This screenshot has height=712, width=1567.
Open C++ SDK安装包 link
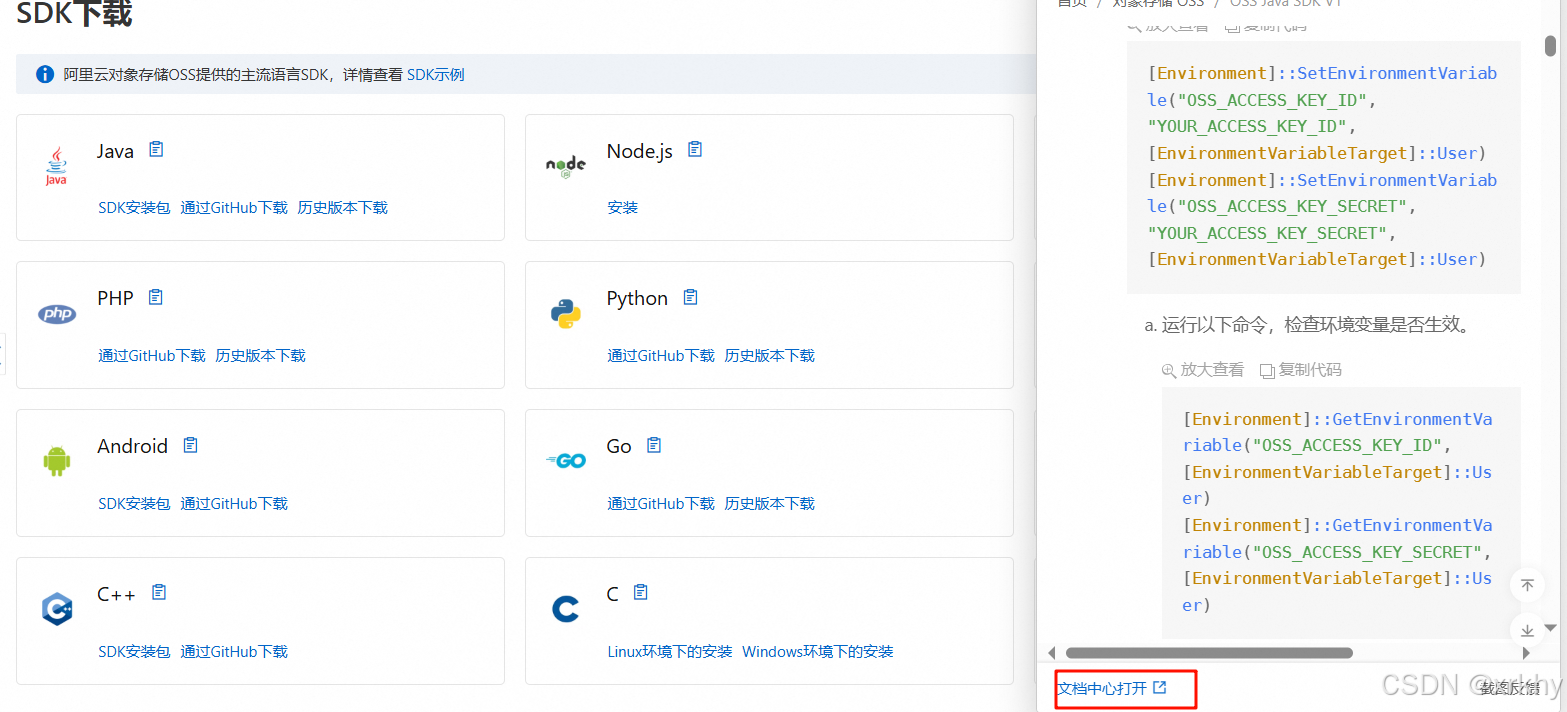tap(134, 652)
